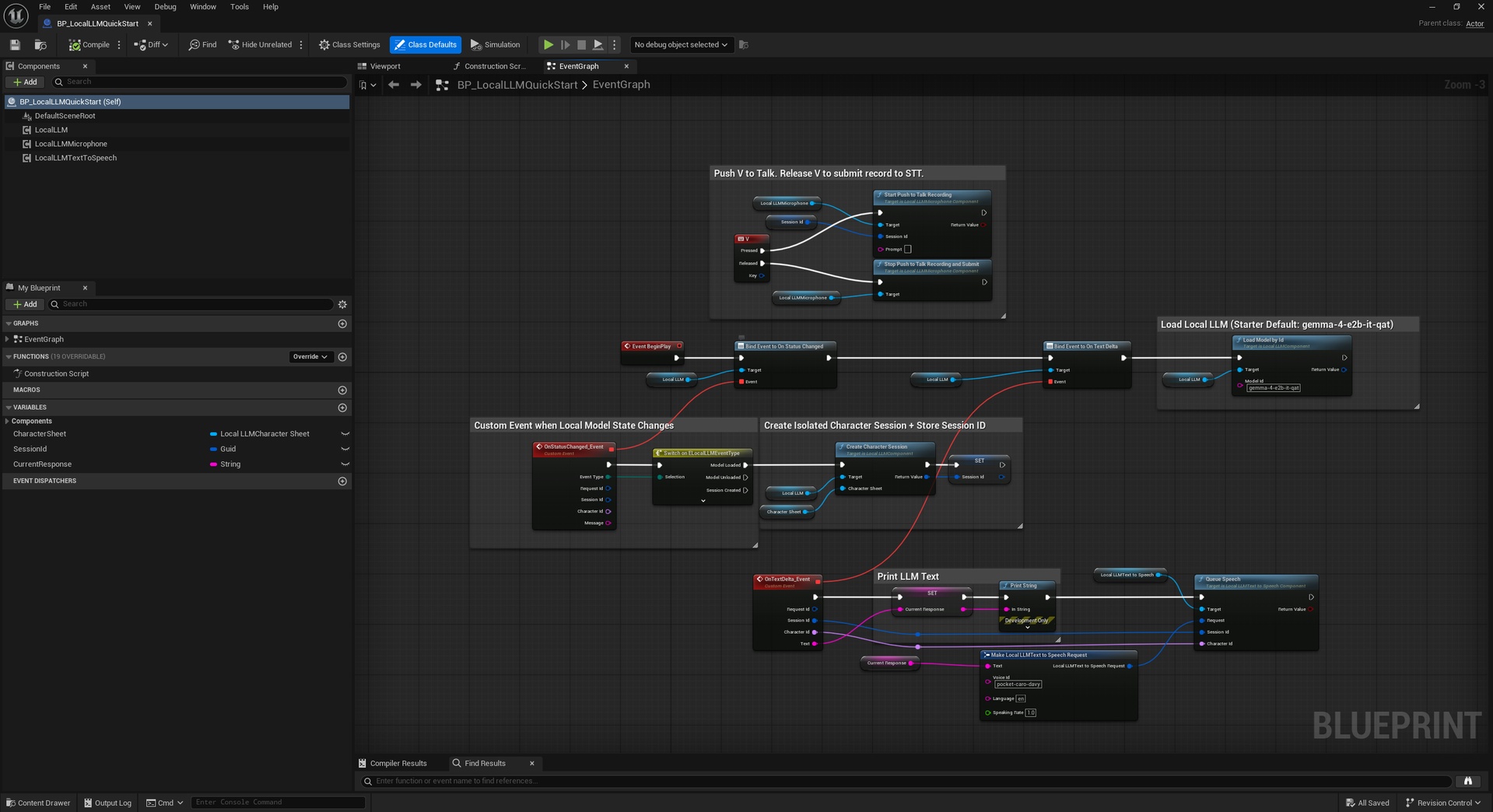Open Class Settings
This screenshot has width=1493, height=812.
click(x=349, y=44)
